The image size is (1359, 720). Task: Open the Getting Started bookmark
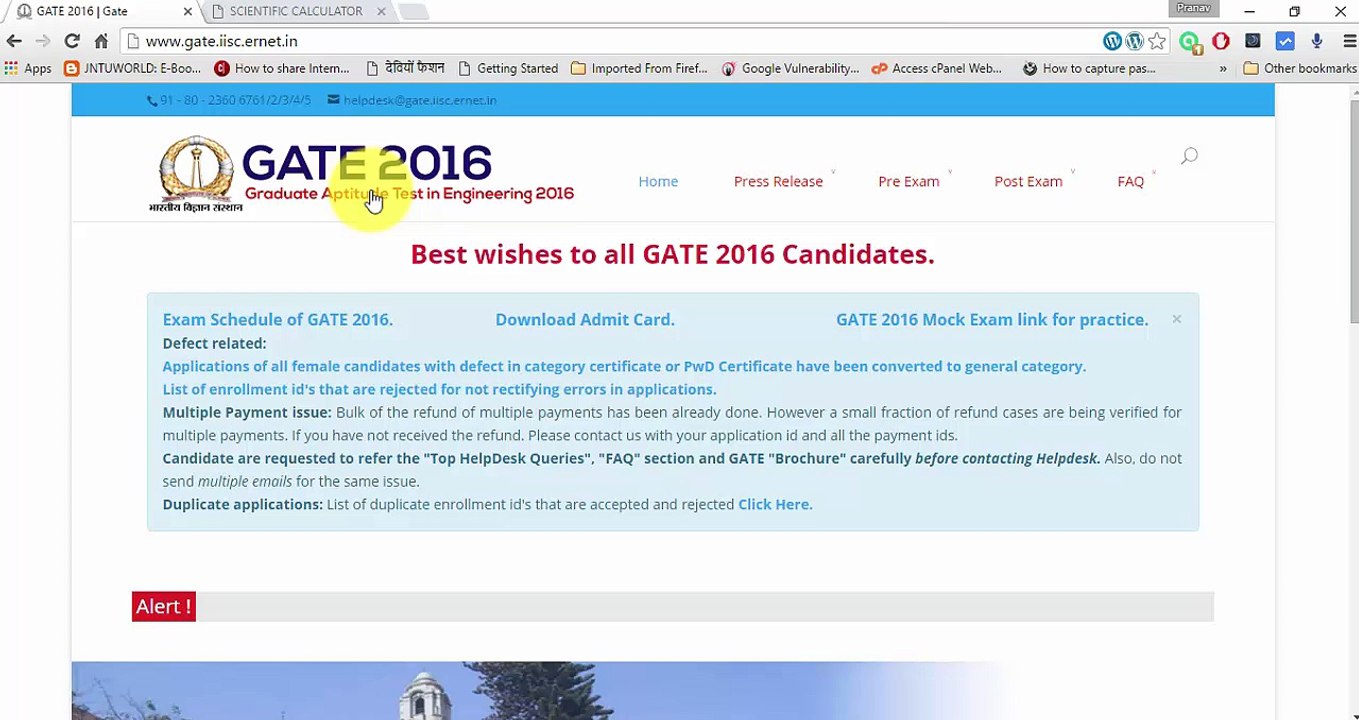pos(508,68)
